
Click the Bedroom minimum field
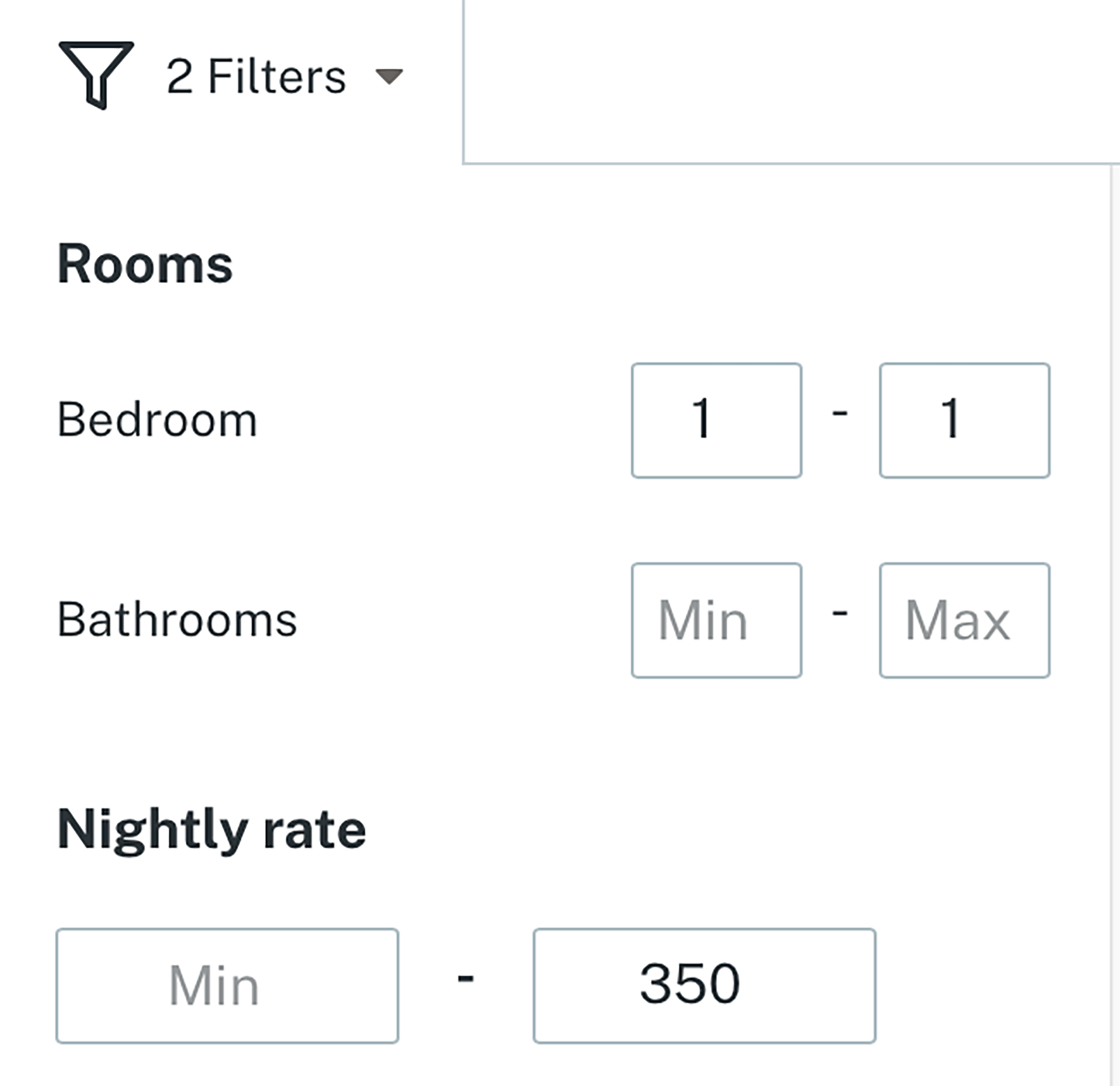[x=716, y=420]
